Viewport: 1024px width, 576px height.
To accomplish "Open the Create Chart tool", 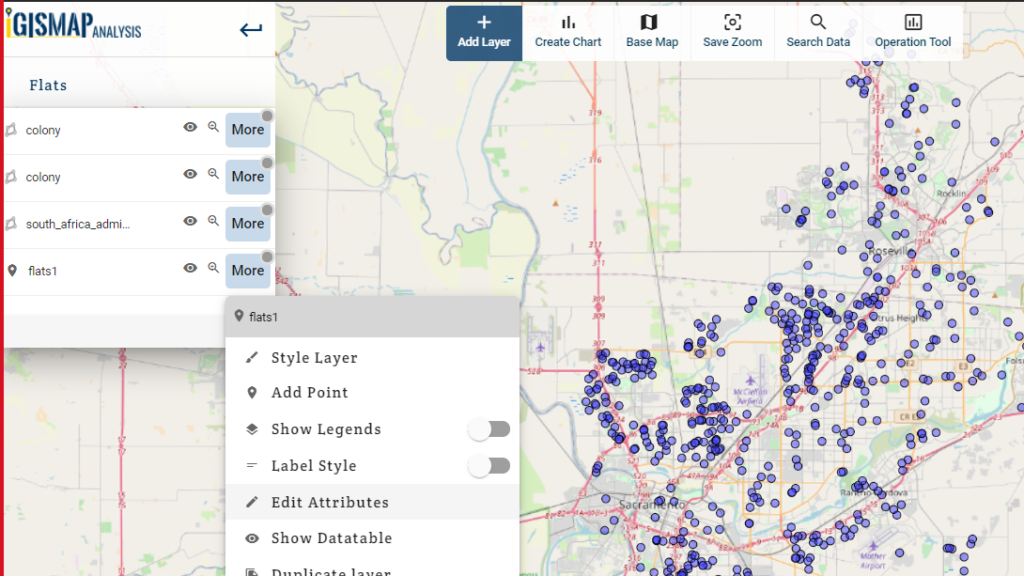I will [568, 30].
